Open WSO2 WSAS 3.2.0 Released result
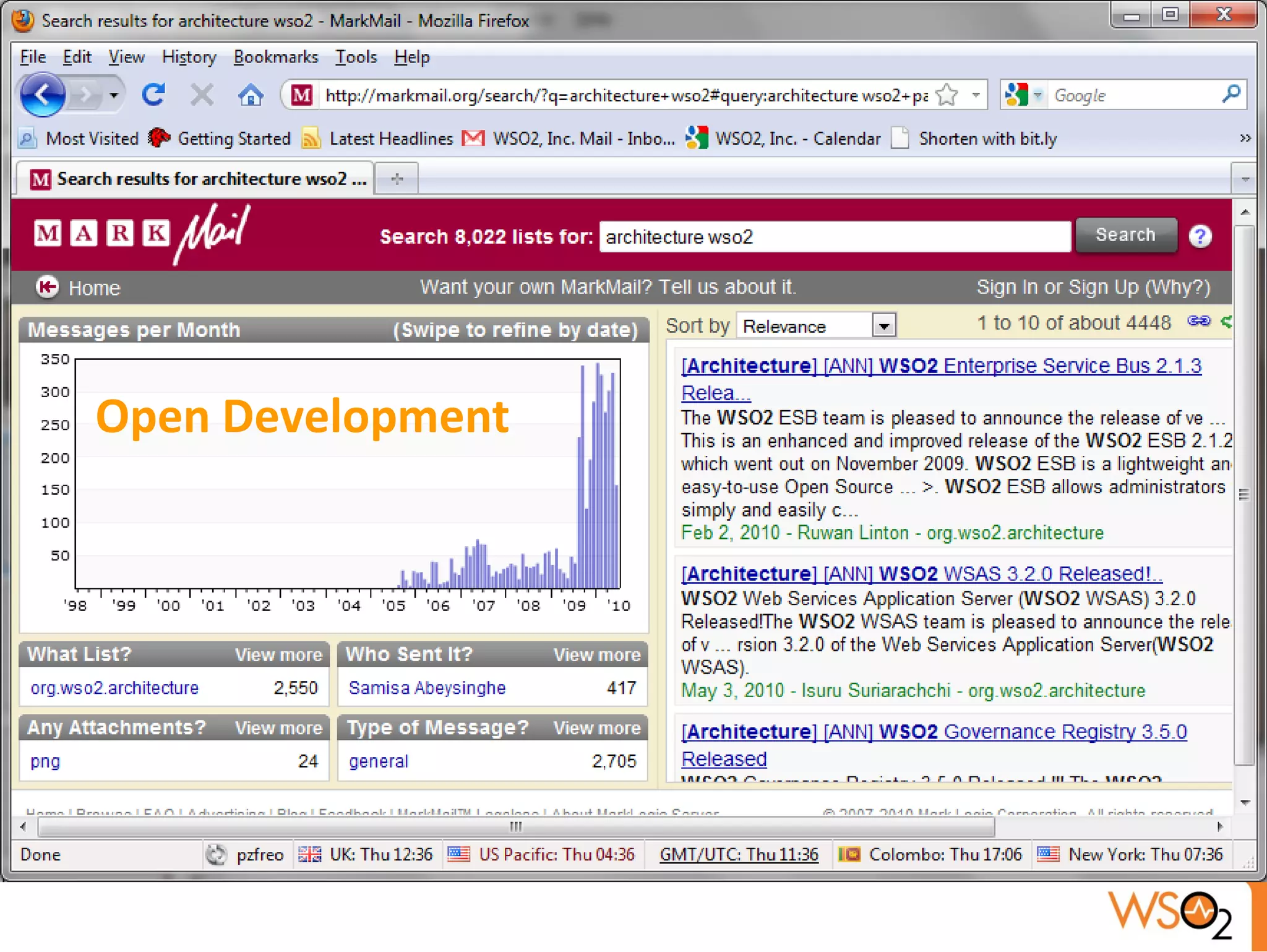The image size is (1267, 952). 921,573
